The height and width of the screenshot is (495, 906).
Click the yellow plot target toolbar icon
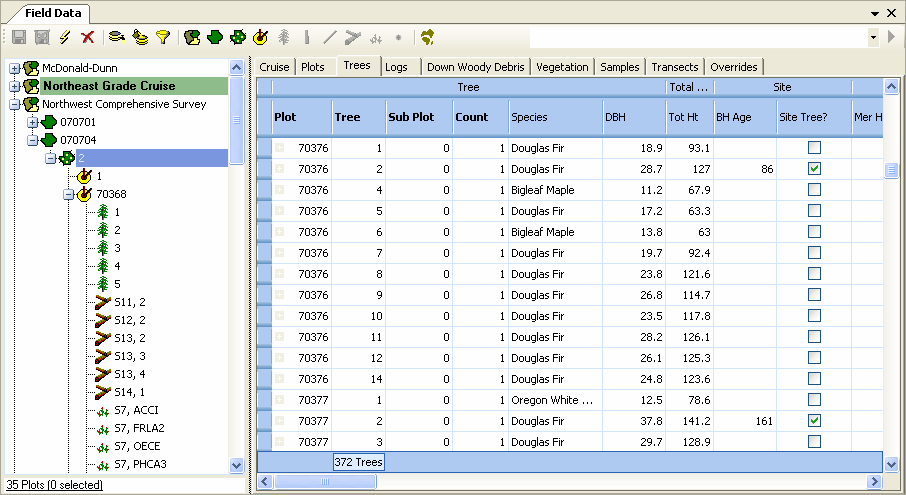point(261,38)
